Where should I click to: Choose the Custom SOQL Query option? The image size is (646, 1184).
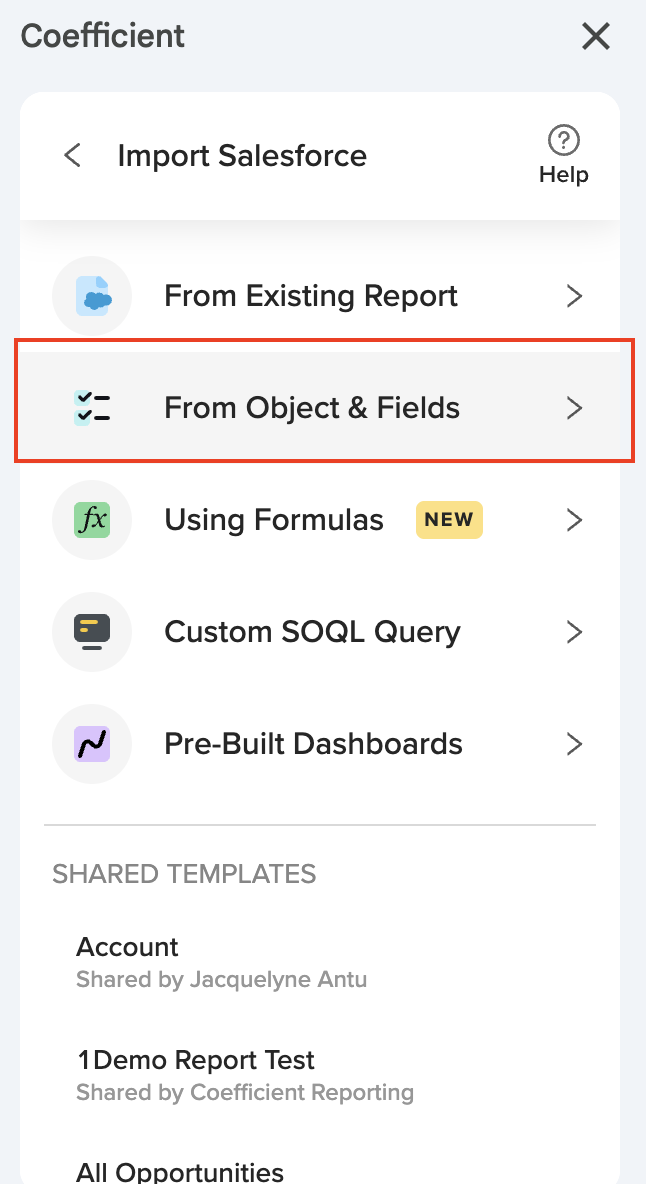(312, 632)
